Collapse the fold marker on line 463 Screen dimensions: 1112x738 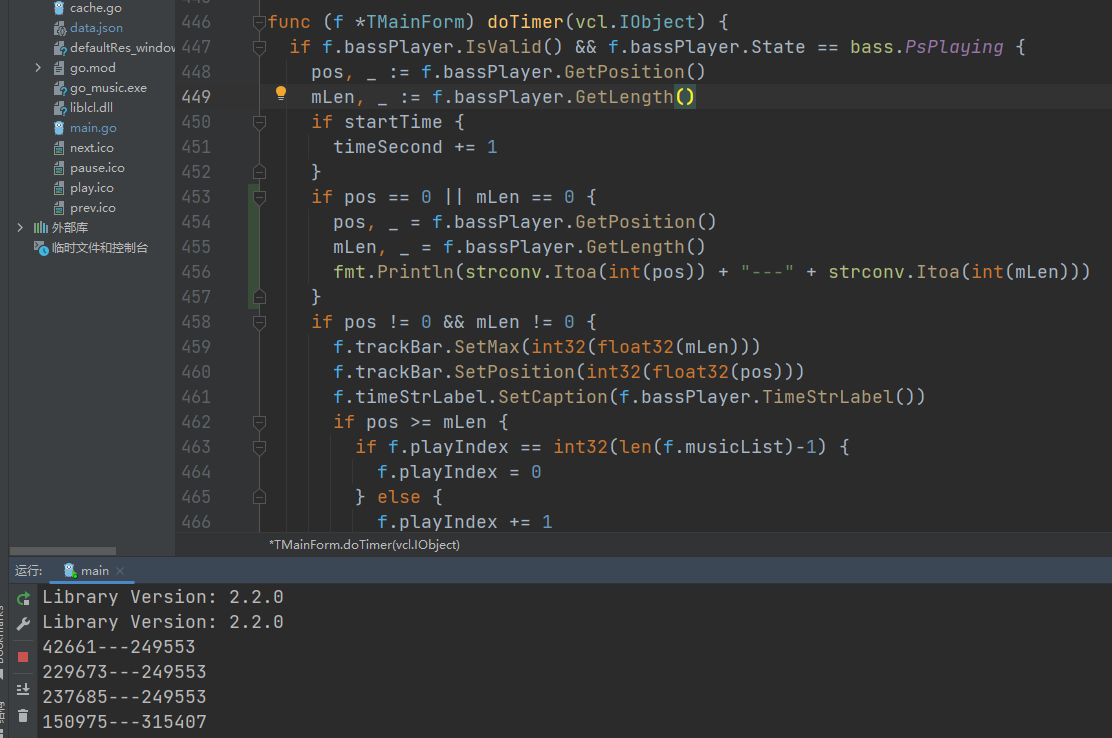tap(260, 447)
